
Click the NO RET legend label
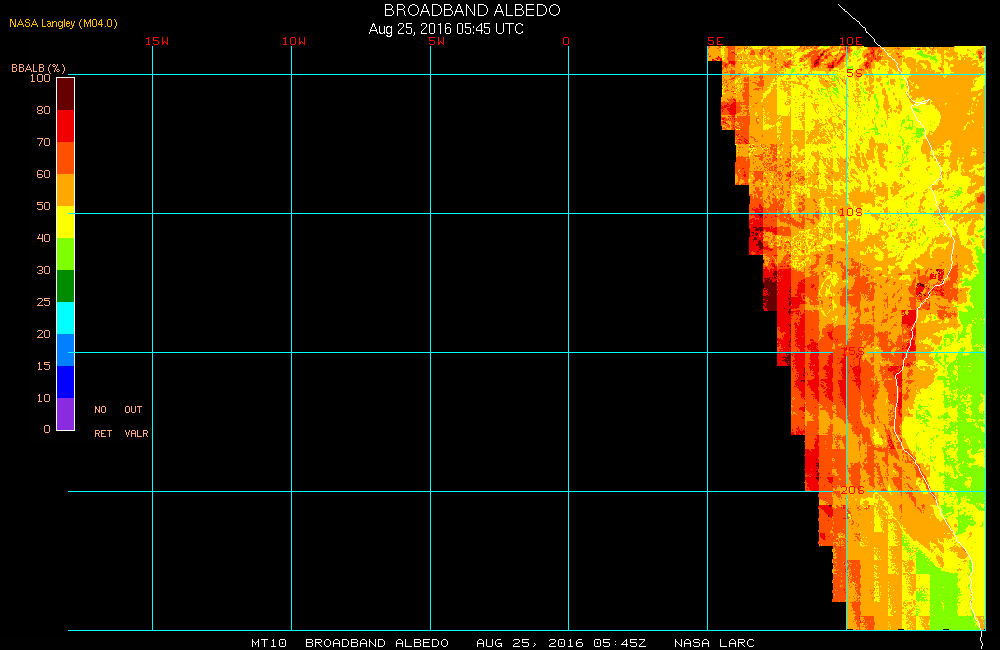pos(103,422)
